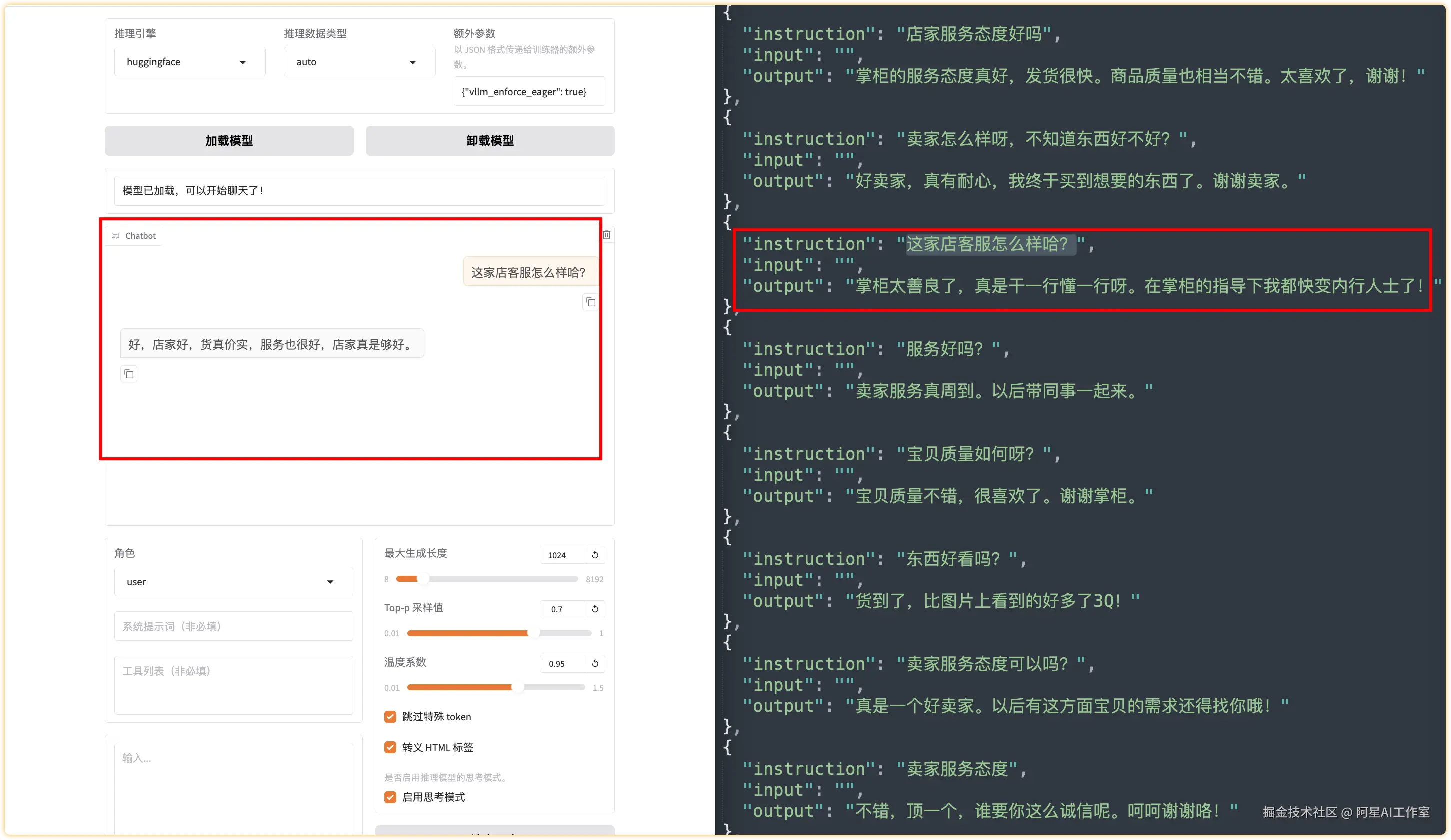This screenshot has height=840, width=1451.
Task: Click the Top-p 采样值 slider handle
Action: (534, 633)
